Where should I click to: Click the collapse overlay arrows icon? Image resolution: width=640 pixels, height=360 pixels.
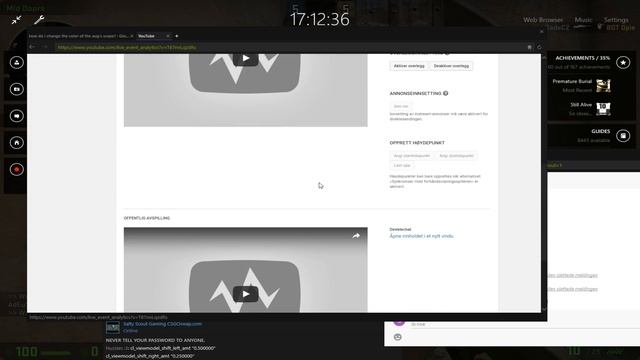16,20
